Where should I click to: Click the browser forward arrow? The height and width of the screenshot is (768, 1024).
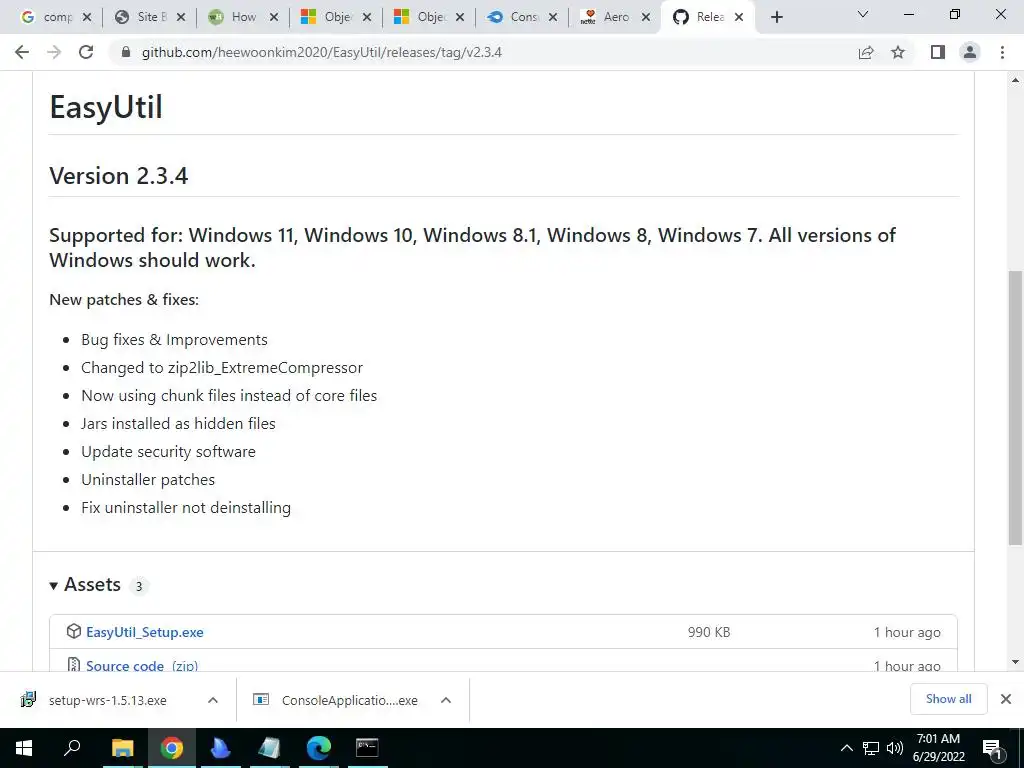(54, 52)
